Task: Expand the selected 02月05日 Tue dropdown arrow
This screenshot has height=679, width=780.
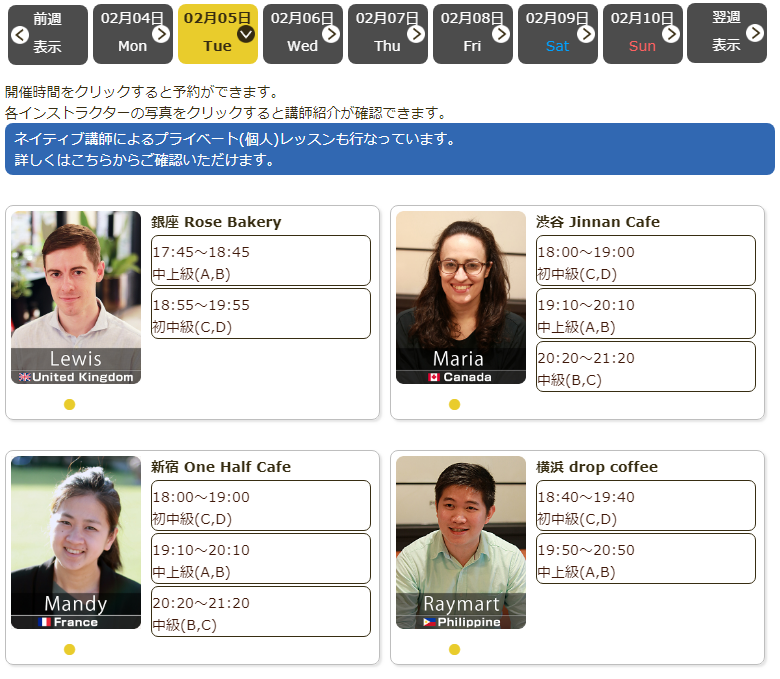Action: (x=246, y=35)
